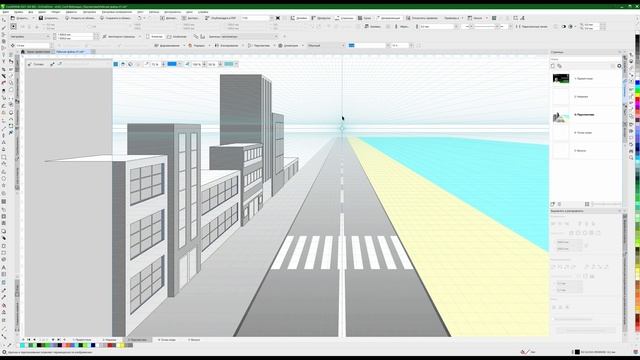Open the Help menu
Viewport: 640px width, 360px height.
click(203, 12)
